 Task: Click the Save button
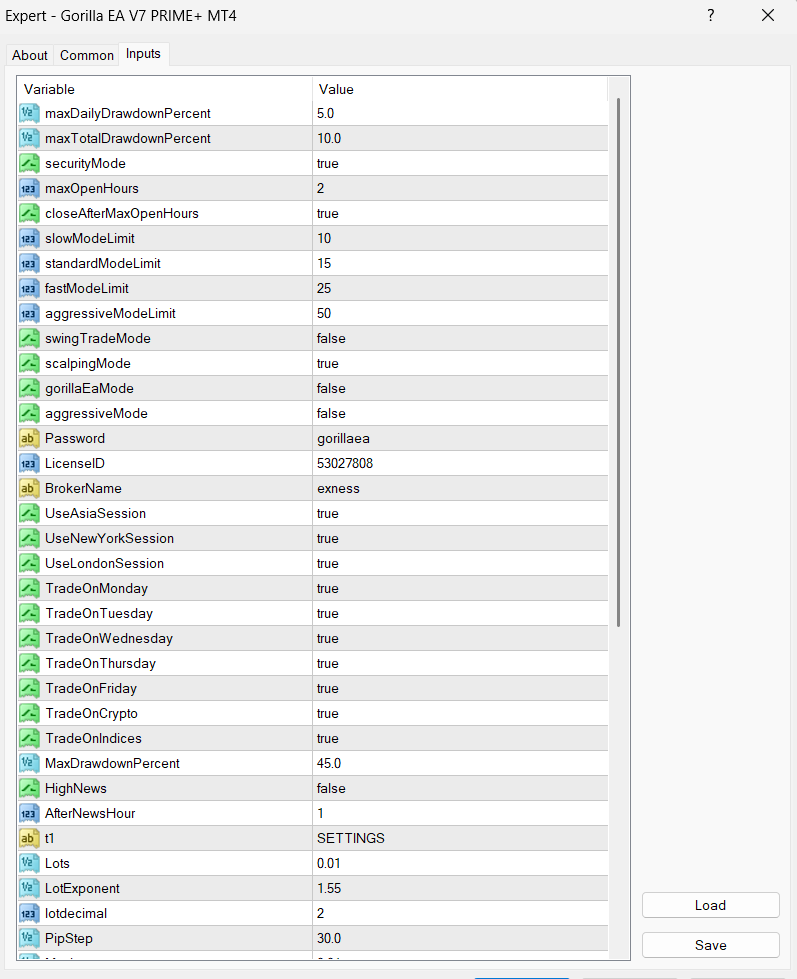point(710,945)
